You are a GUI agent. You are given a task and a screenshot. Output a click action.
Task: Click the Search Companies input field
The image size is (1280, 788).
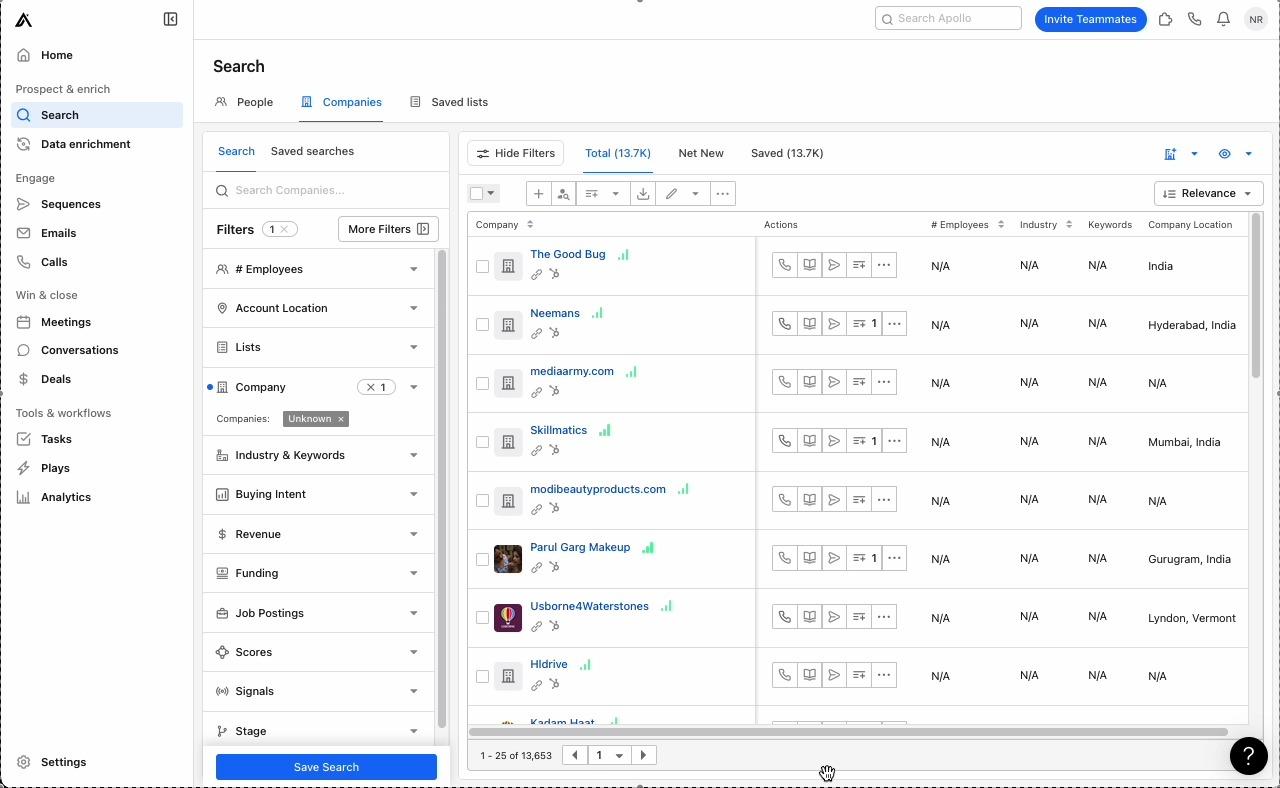click(326, 190)
